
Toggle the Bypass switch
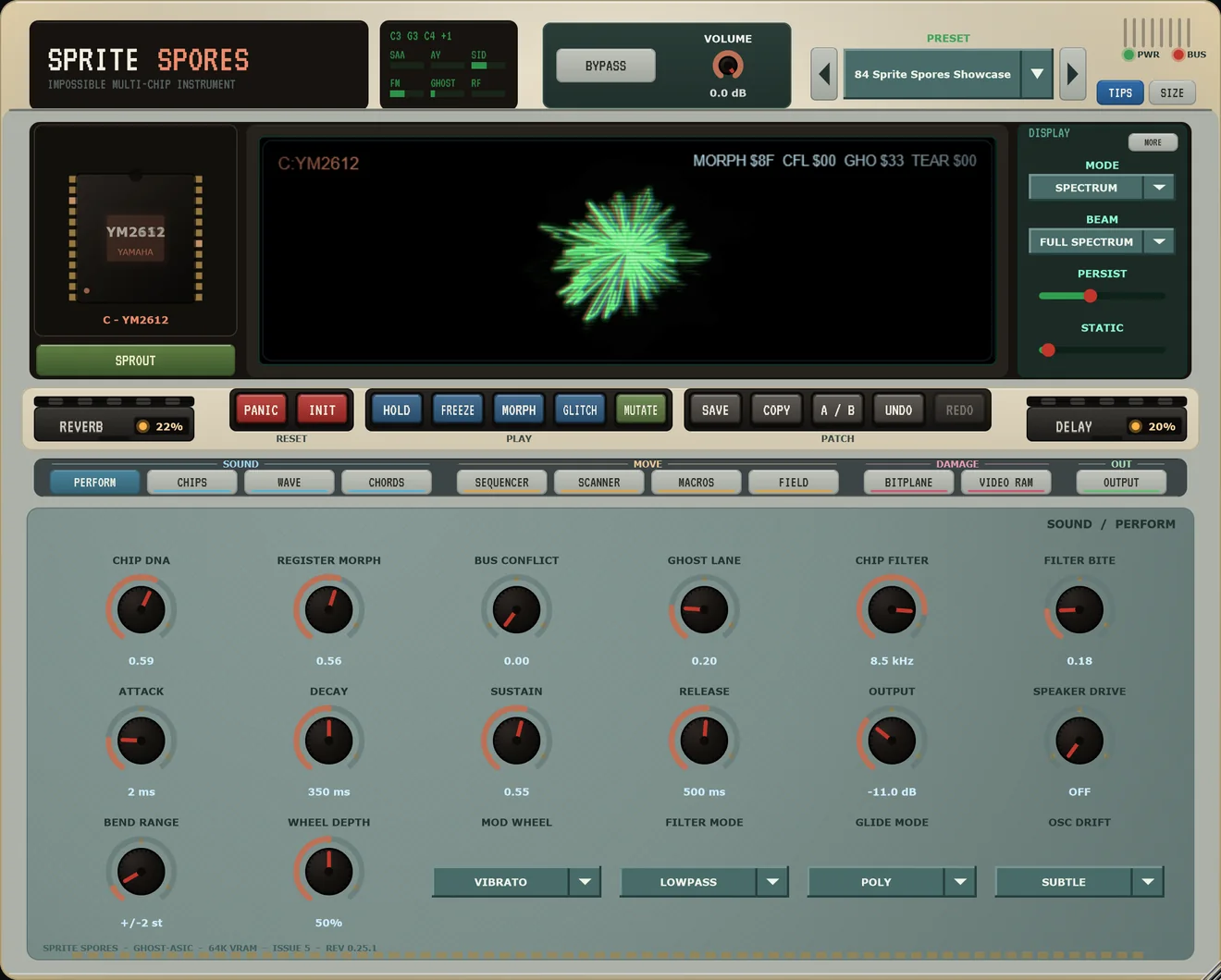coord(606,66)
